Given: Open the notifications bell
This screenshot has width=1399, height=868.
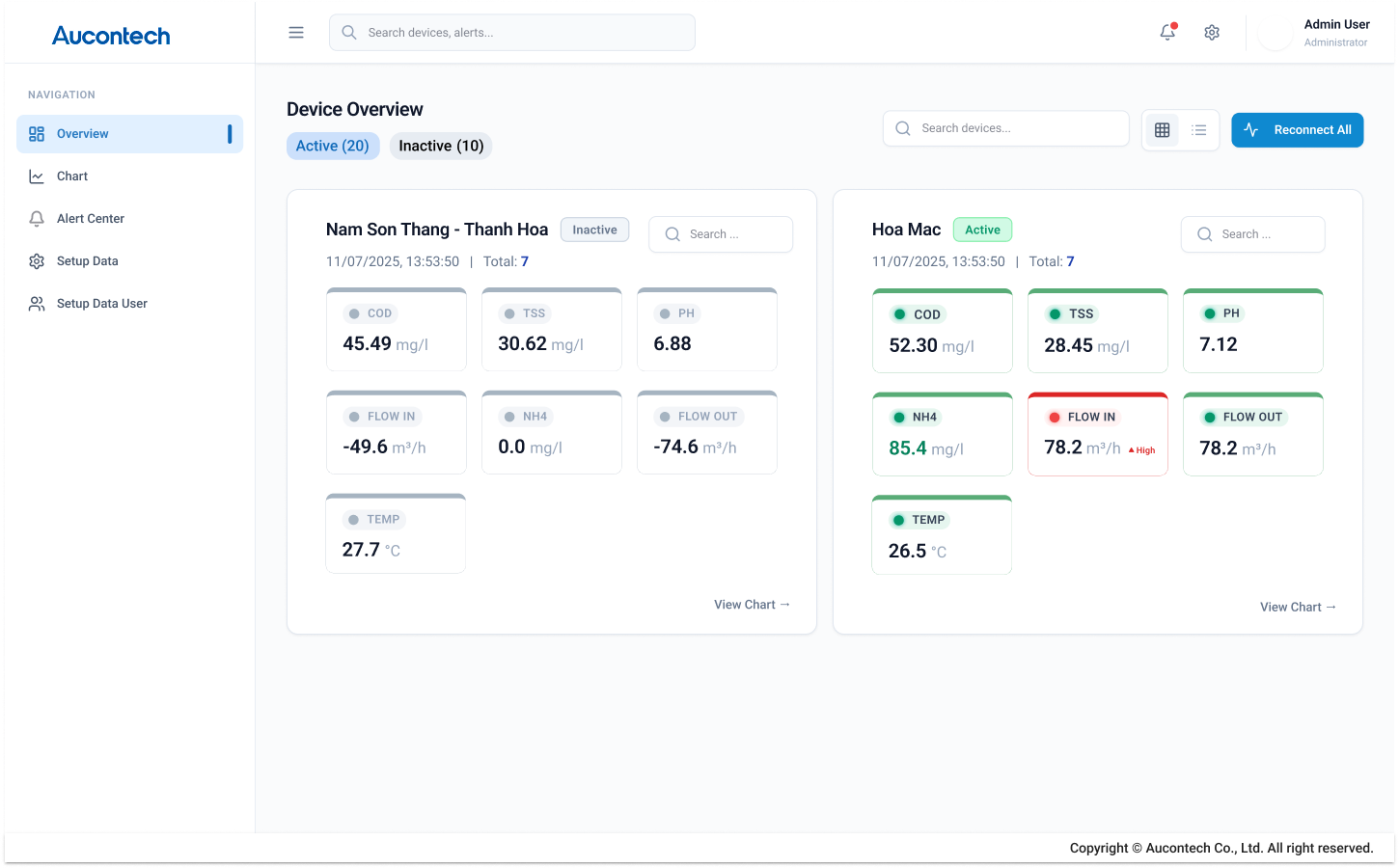Looking at the screenshot, I should pos(1167,32).
